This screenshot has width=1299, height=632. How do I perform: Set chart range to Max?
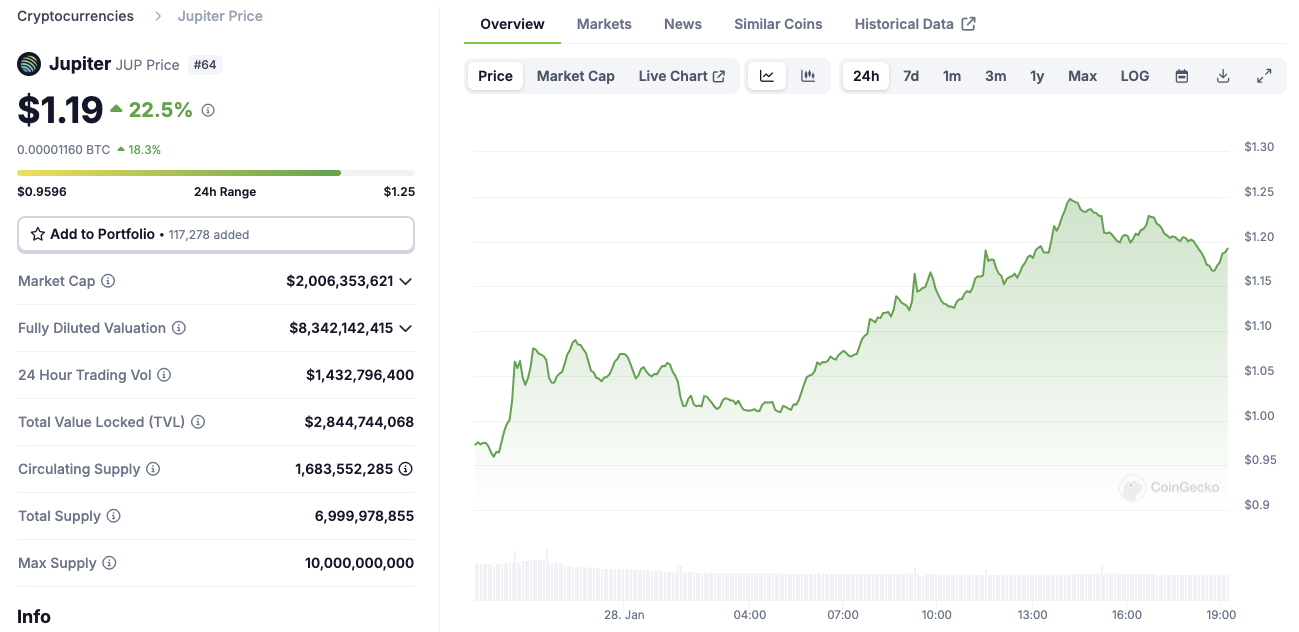(1082, 76)
